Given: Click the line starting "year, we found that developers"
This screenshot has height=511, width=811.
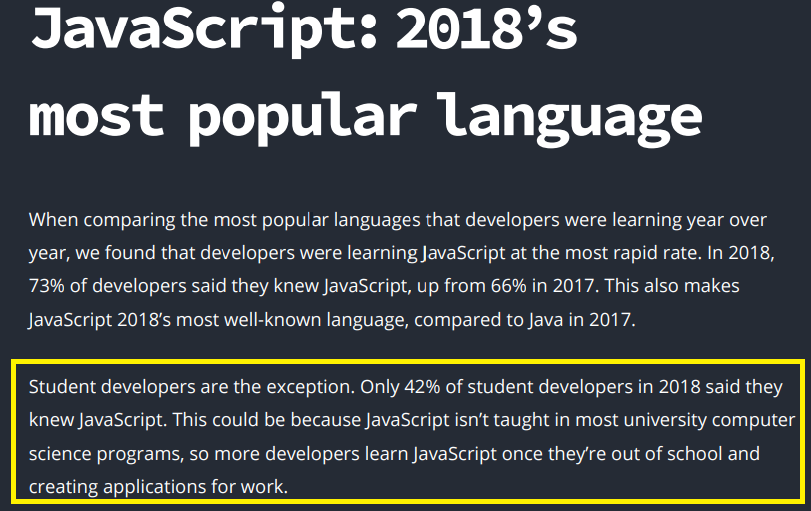Looking at the screenshot, I should pos(401,253).
